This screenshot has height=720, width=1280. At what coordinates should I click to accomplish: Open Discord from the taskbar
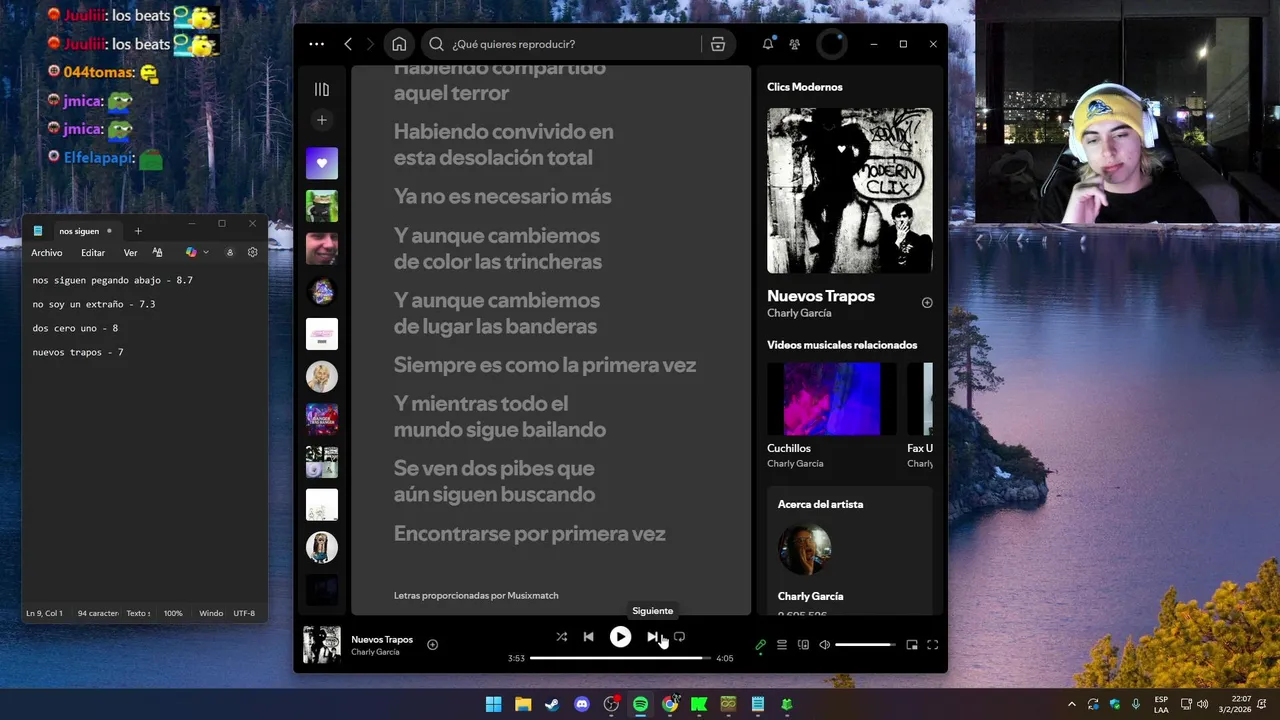582,704
